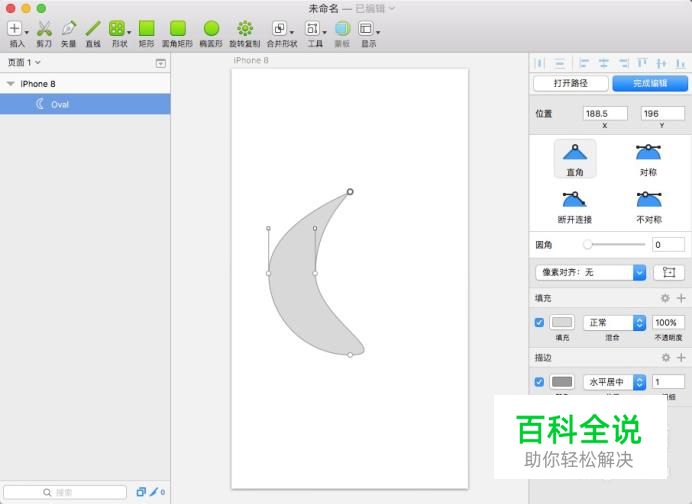Screen dimensions: 692x504
Task: Open 填充 fill settings gear
Action: point(665,298)
